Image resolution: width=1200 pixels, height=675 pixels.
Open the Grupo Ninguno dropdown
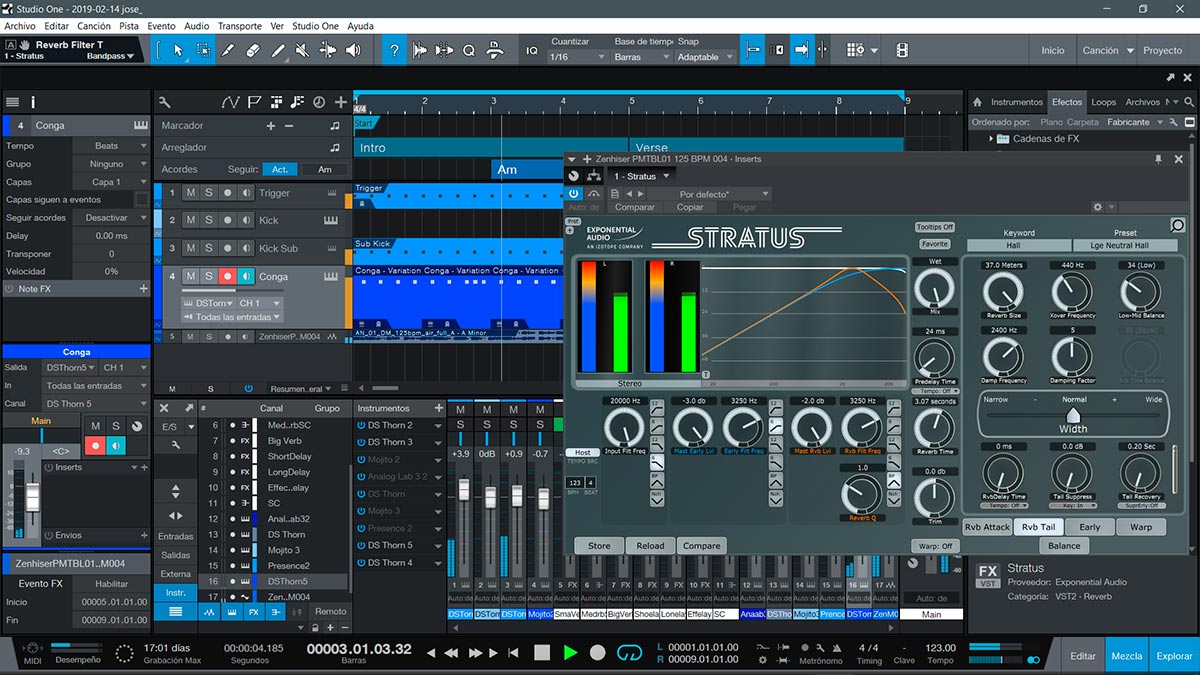coord(112,164)
